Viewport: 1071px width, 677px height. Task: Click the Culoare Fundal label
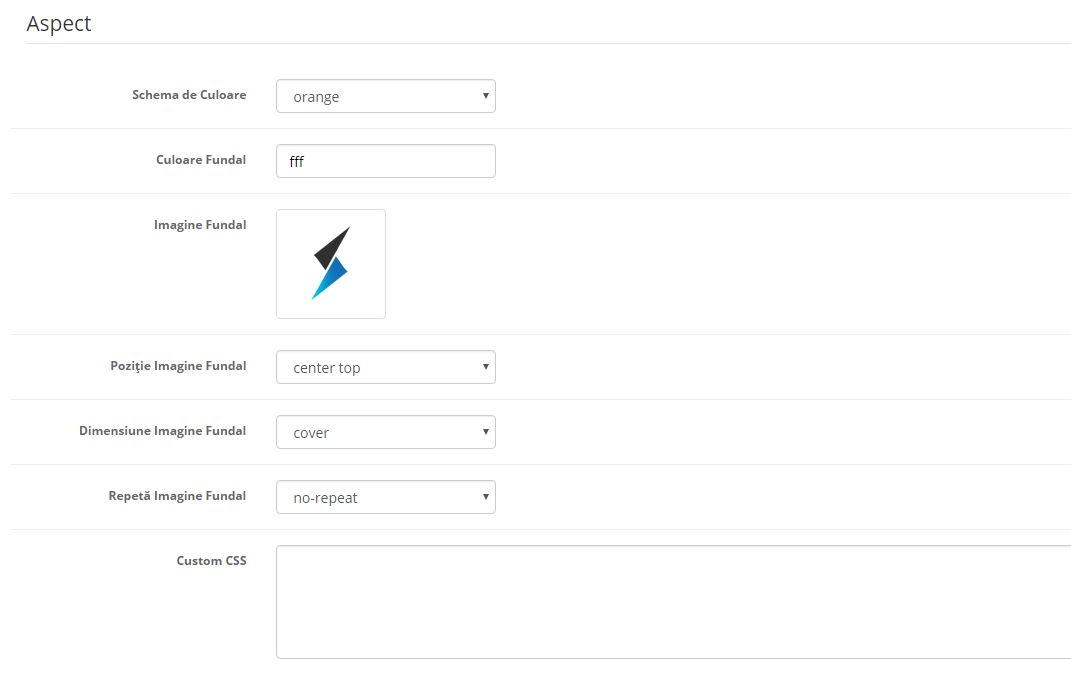click(x=201, y=160)
